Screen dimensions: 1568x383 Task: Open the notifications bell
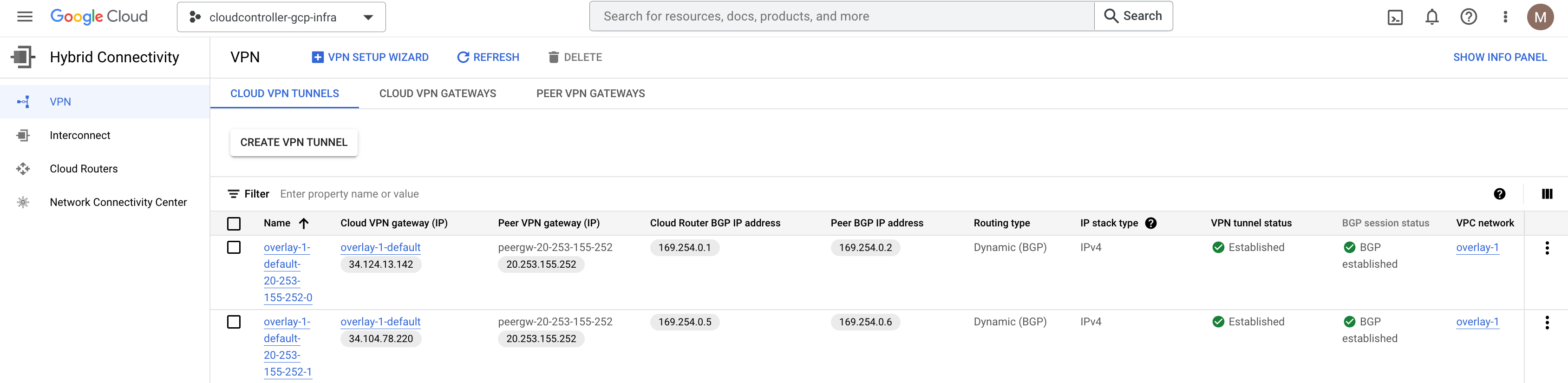tap(1431, 17)
